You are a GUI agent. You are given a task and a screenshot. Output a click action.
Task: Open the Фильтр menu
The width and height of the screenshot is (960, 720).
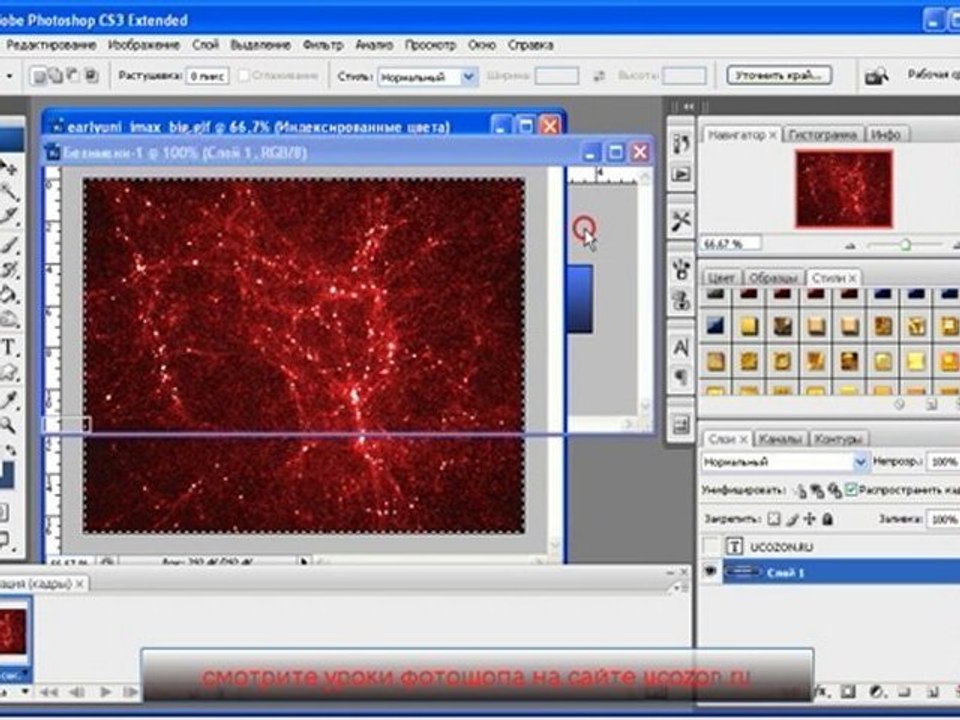[x=322, y=45]
